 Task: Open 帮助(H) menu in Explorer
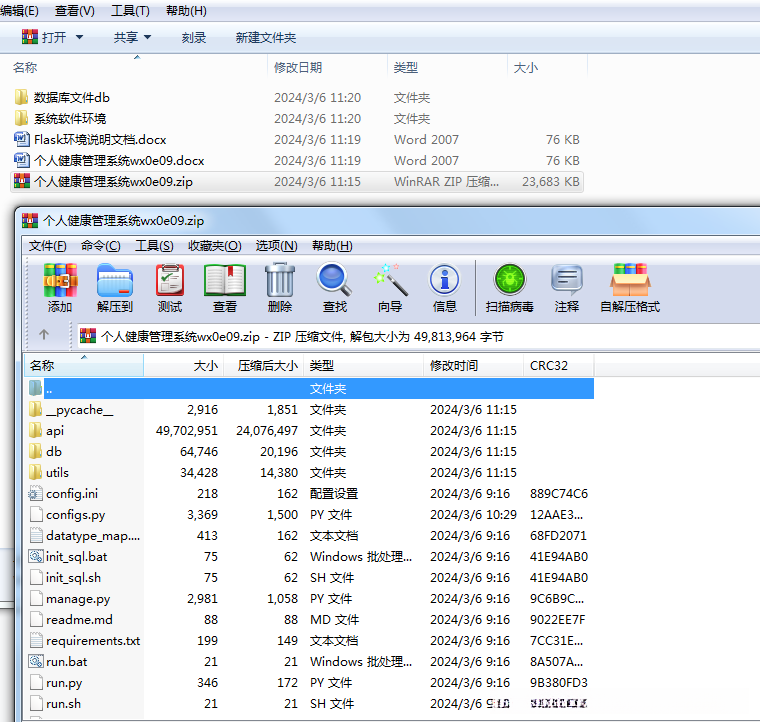point(186,11)
